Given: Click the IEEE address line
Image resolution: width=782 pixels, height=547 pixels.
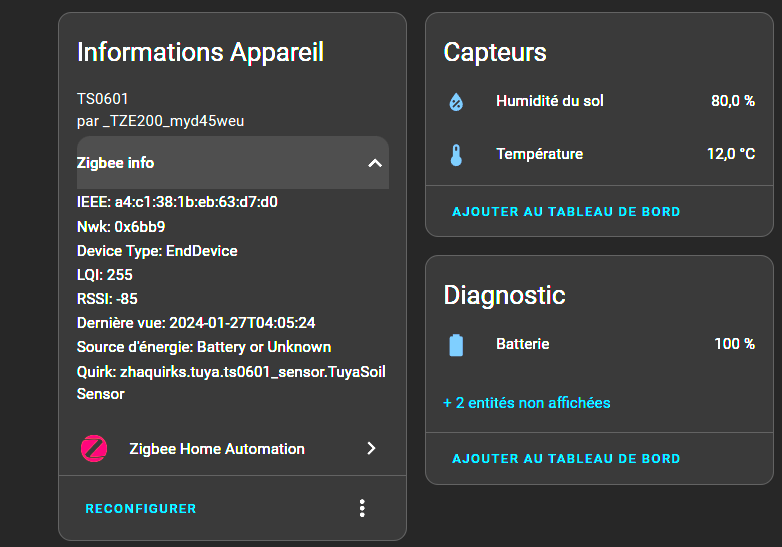Looking at the screenshot, I should click(177, 202).
